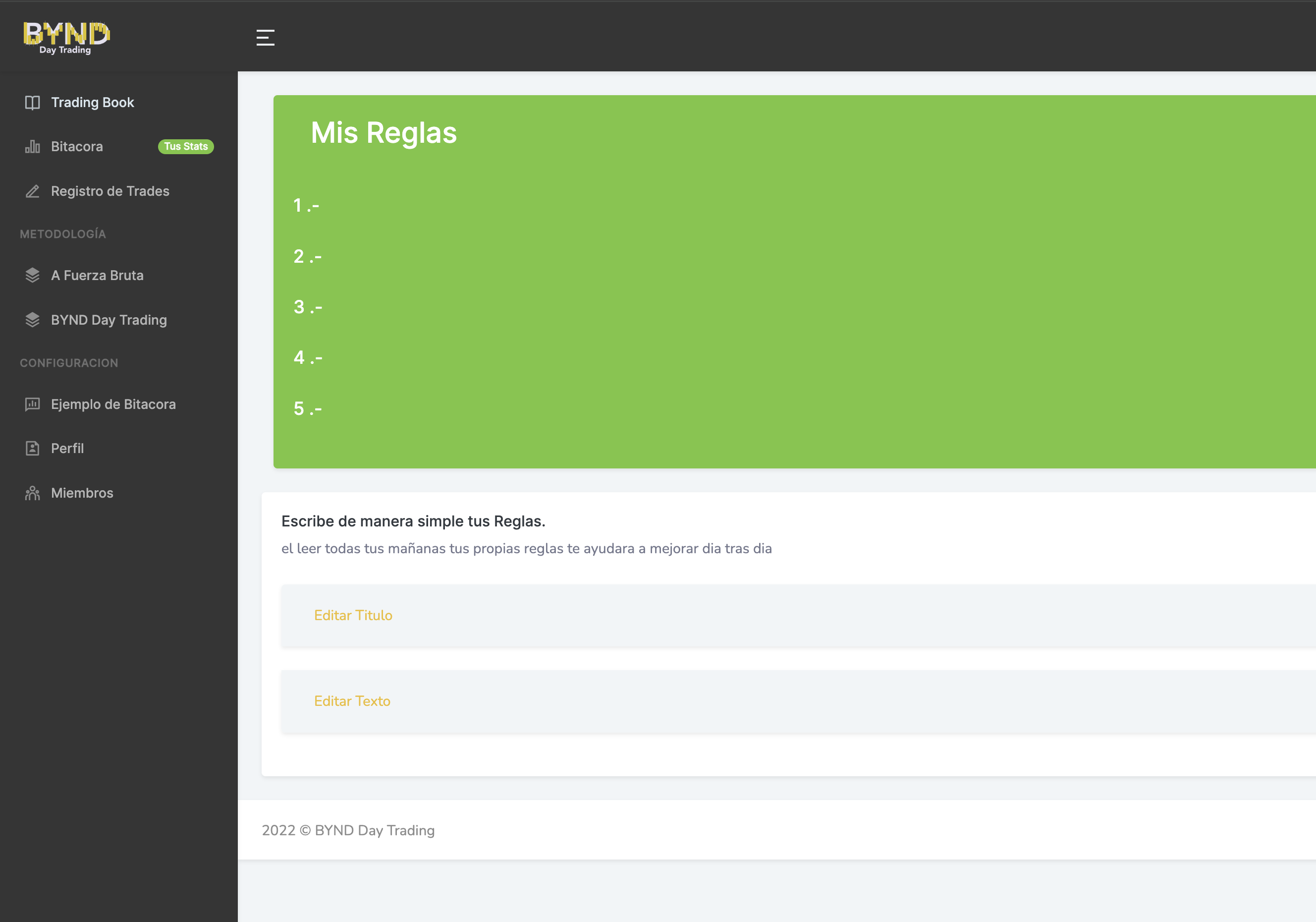Click the Trading Book open-book icon

point(33,103)
